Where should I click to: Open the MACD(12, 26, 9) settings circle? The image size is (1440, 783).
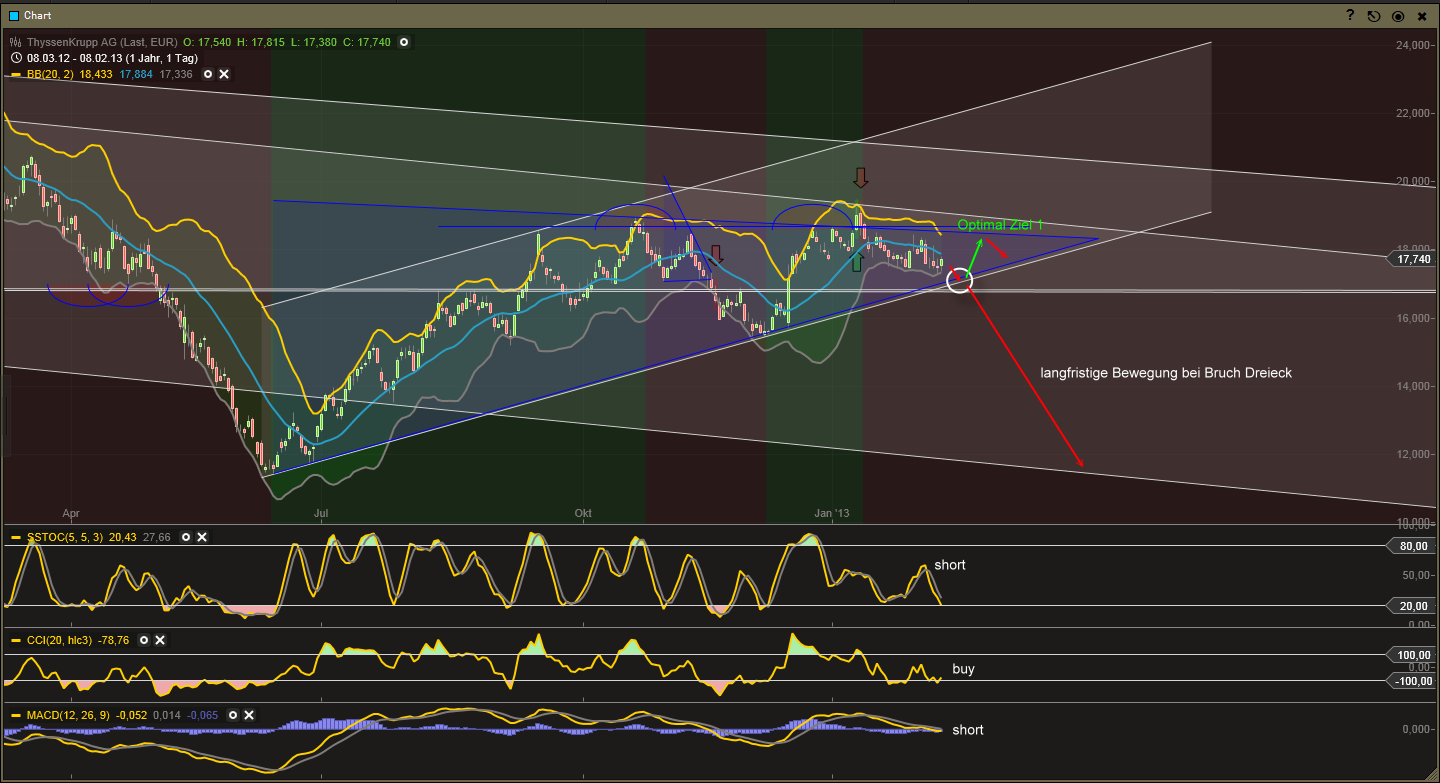click(235, 715)
